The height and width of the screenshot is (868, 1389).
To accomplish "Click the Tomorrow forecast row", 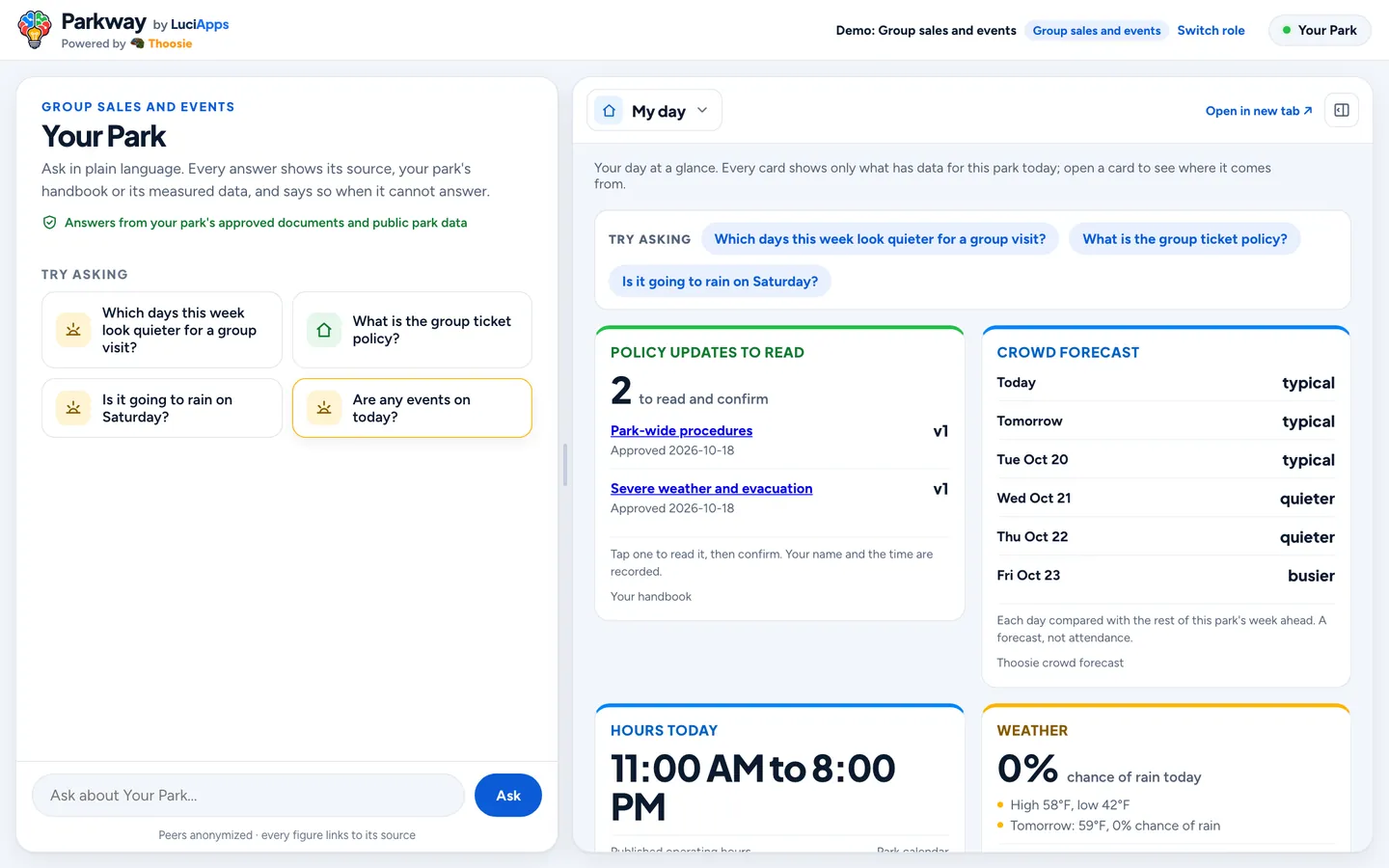I will pos(1165,421).
